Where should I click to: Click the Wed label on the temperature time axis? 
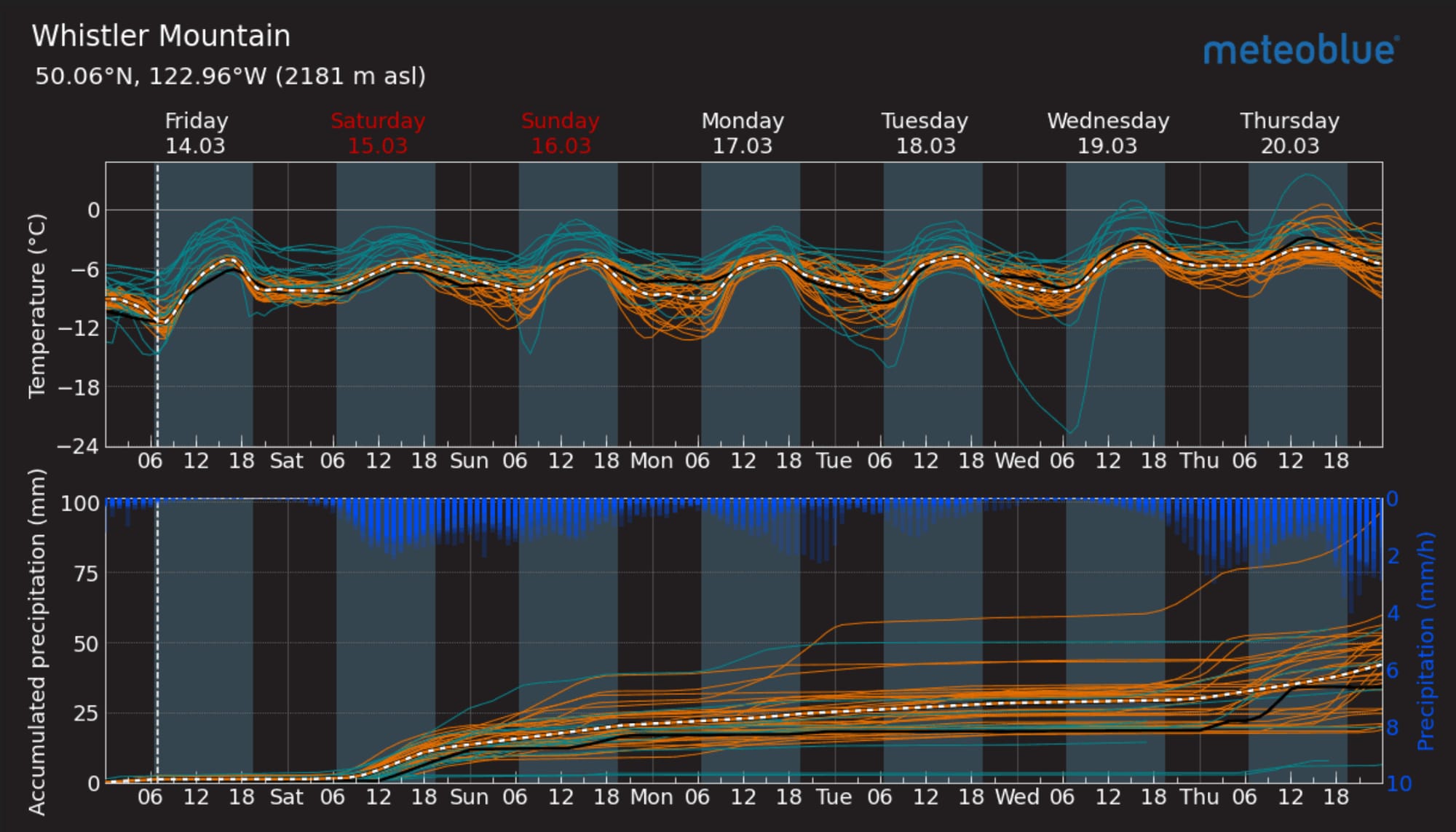(1016, 461)
